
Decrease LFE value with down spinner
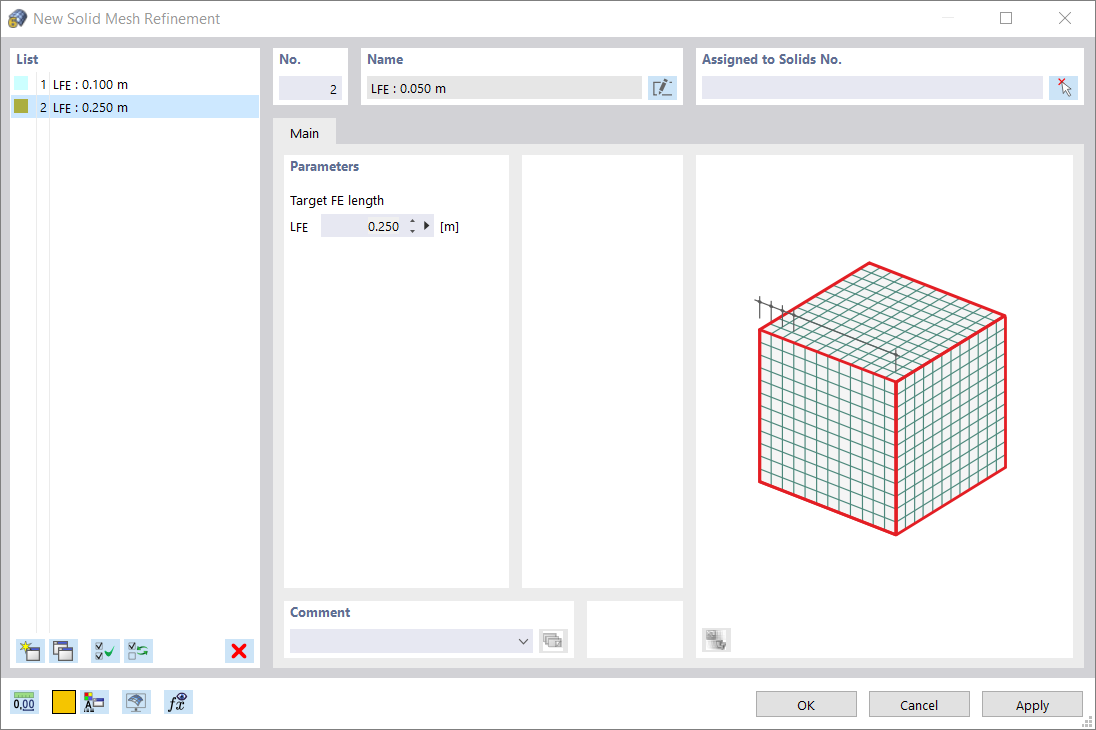[412, 231]
